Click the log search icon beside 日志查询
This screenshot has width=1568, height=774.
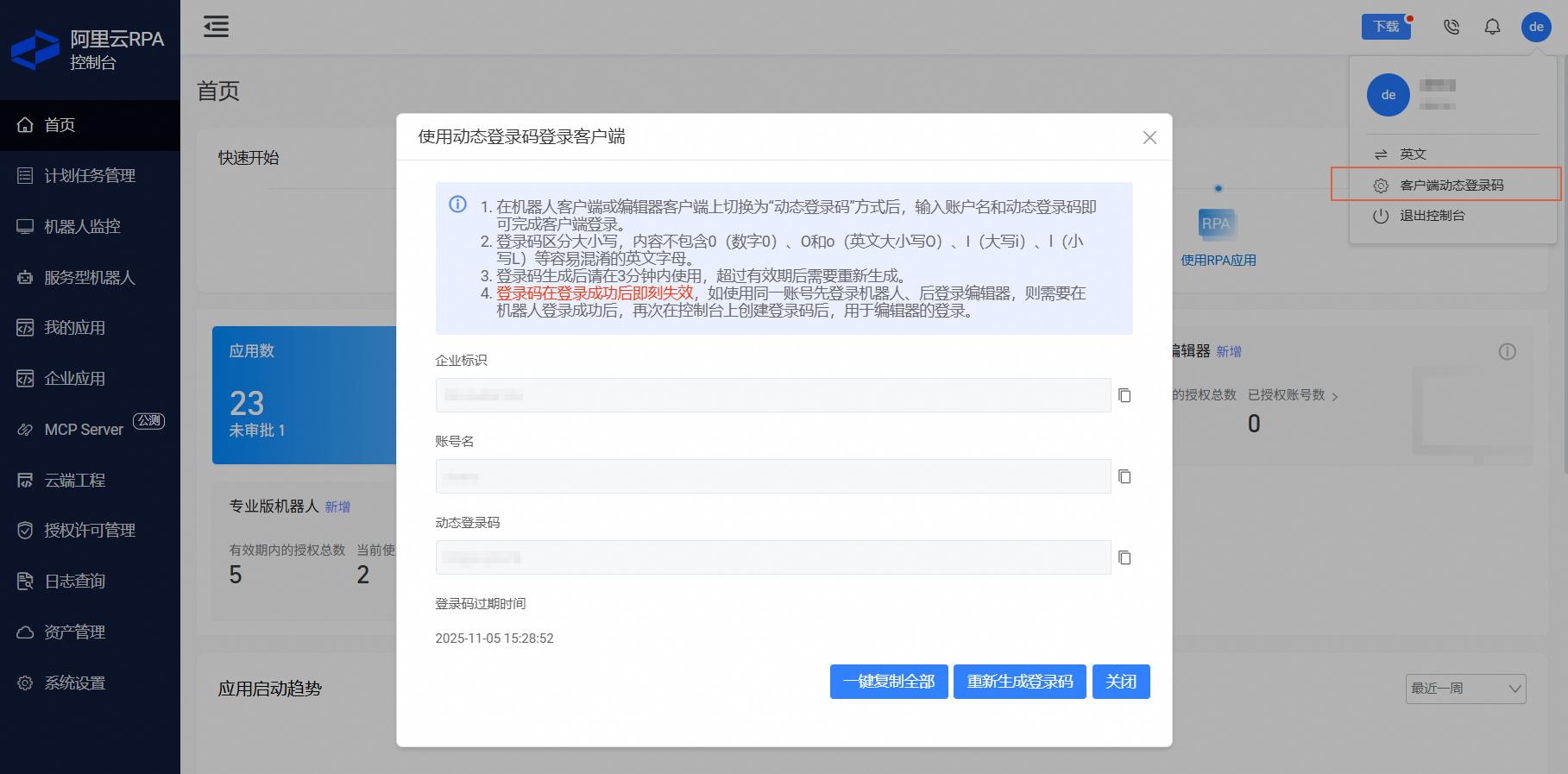[x=25, y=582]
